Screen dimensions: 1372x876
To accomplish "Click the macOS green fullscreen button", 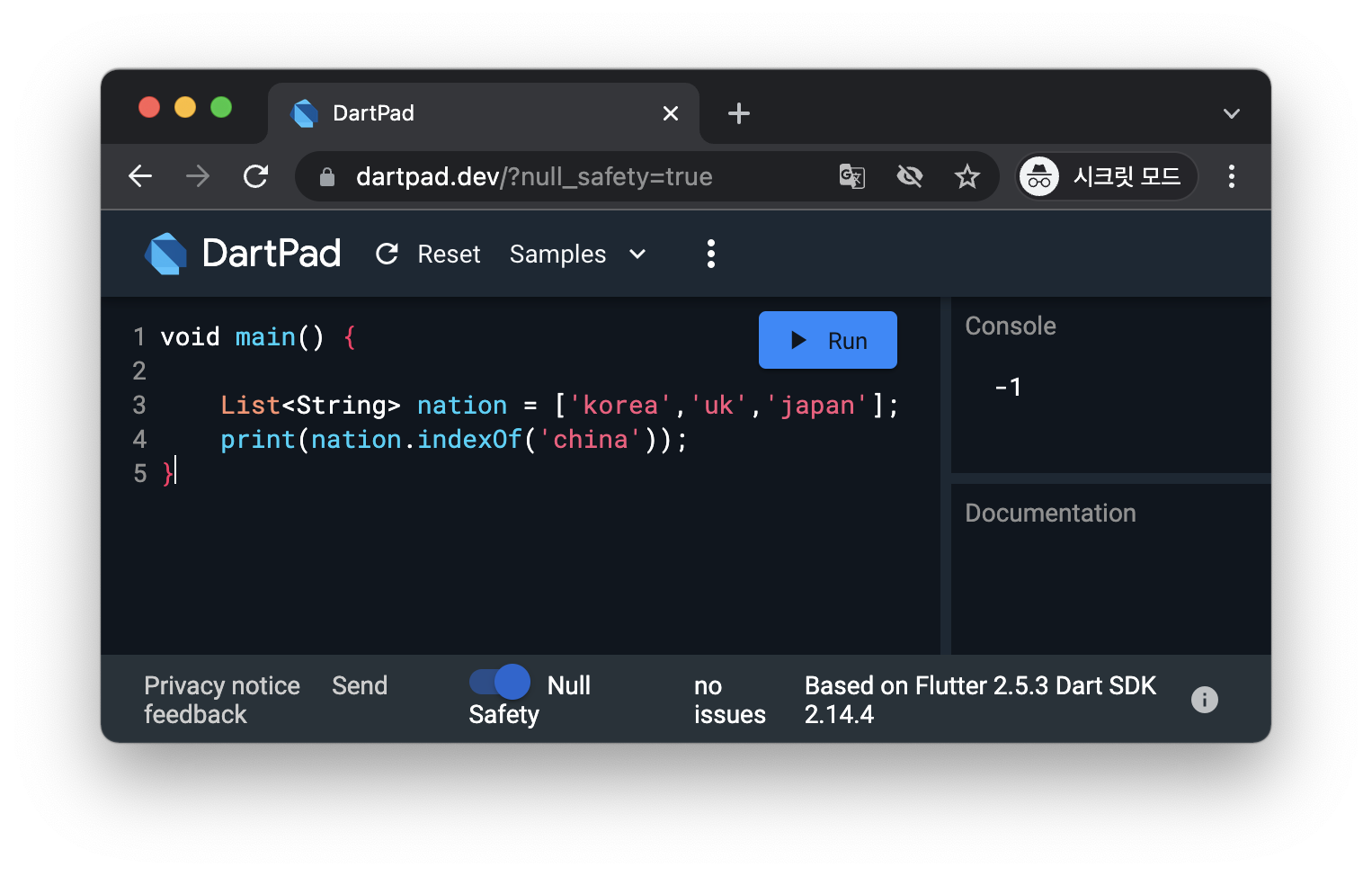I will pyautogui.click(x=221, y=107).
